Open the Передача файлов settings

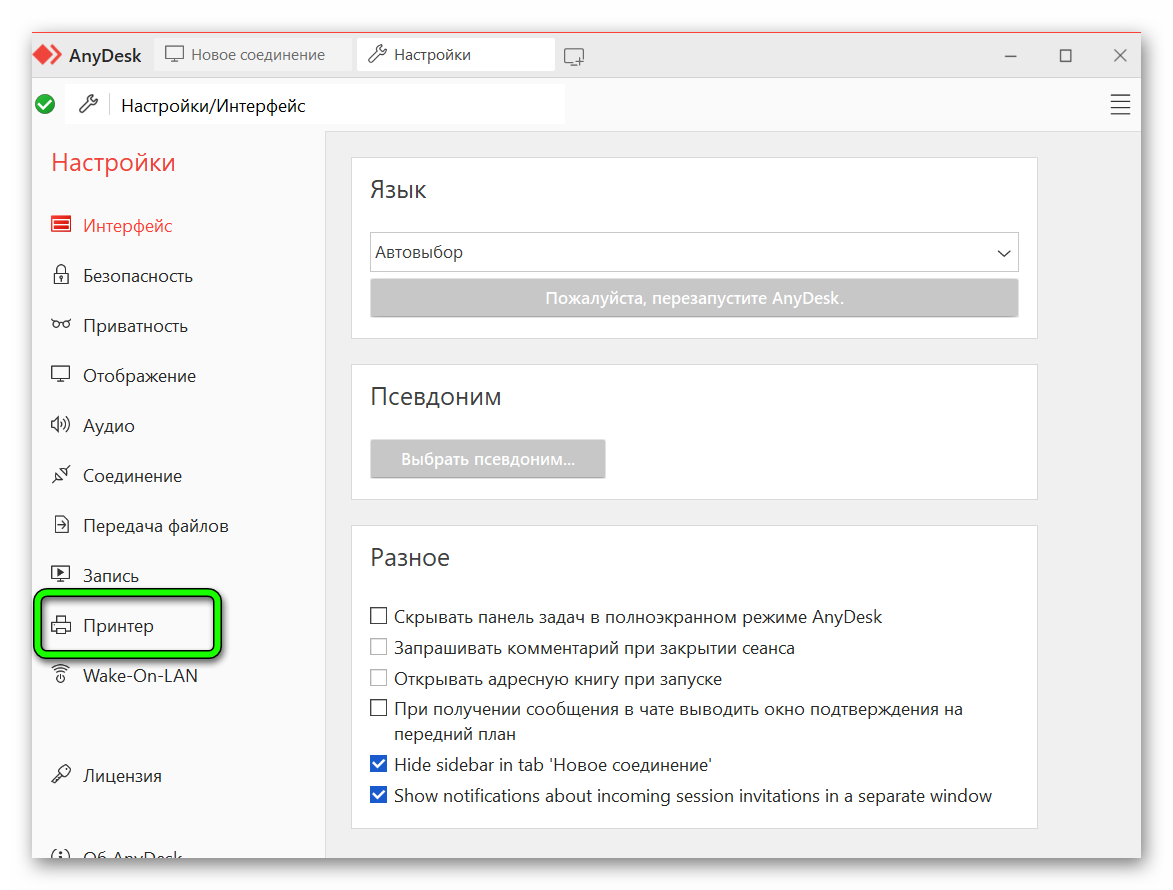coord(156,526)
